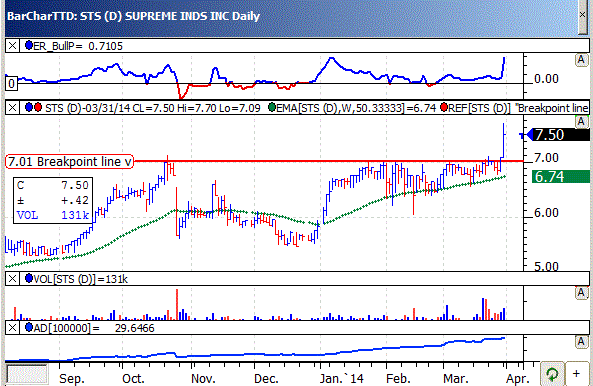Click the Sep. date axis label
593x386 pixels.
click(72, 378)
